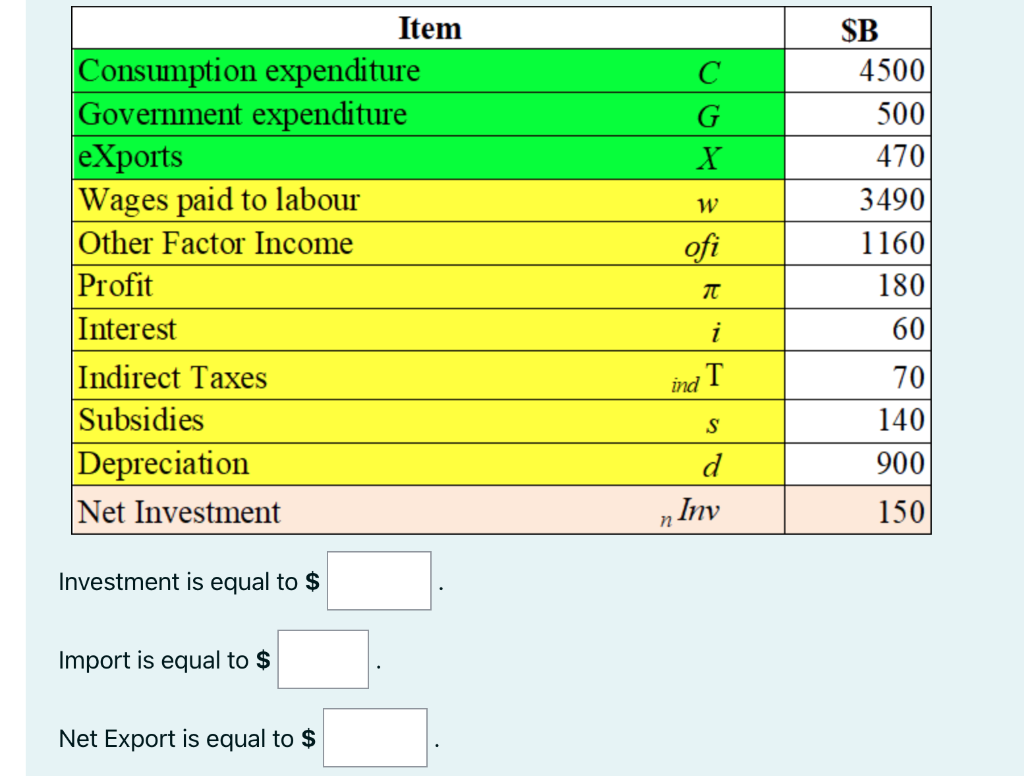Viewport: 1024px width, 776px height.
Task: Select the Wages paid to labour row
Action: click(x=300, y=200)
